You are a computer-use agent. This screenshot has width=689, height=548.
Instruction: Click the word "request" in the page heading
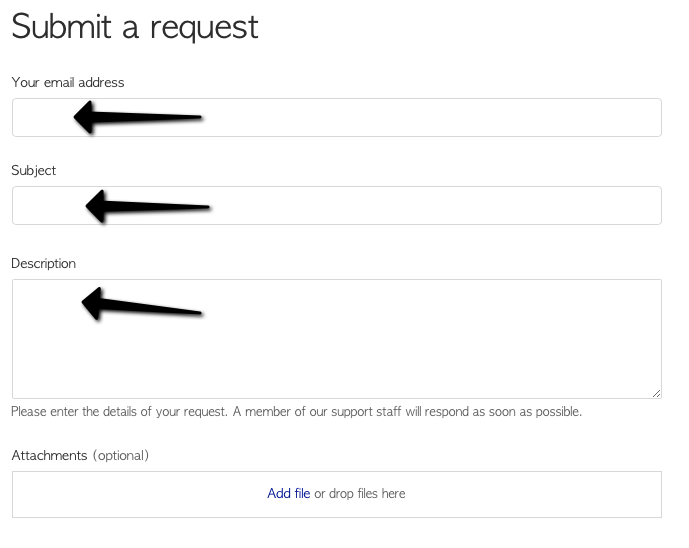coord(204,28)
